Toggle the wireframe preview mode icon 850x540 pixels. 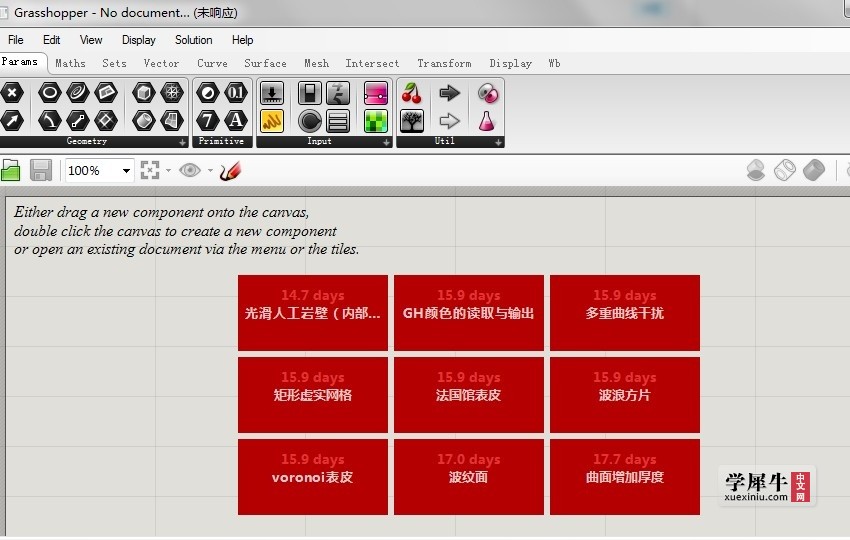(x=785, y=170)
